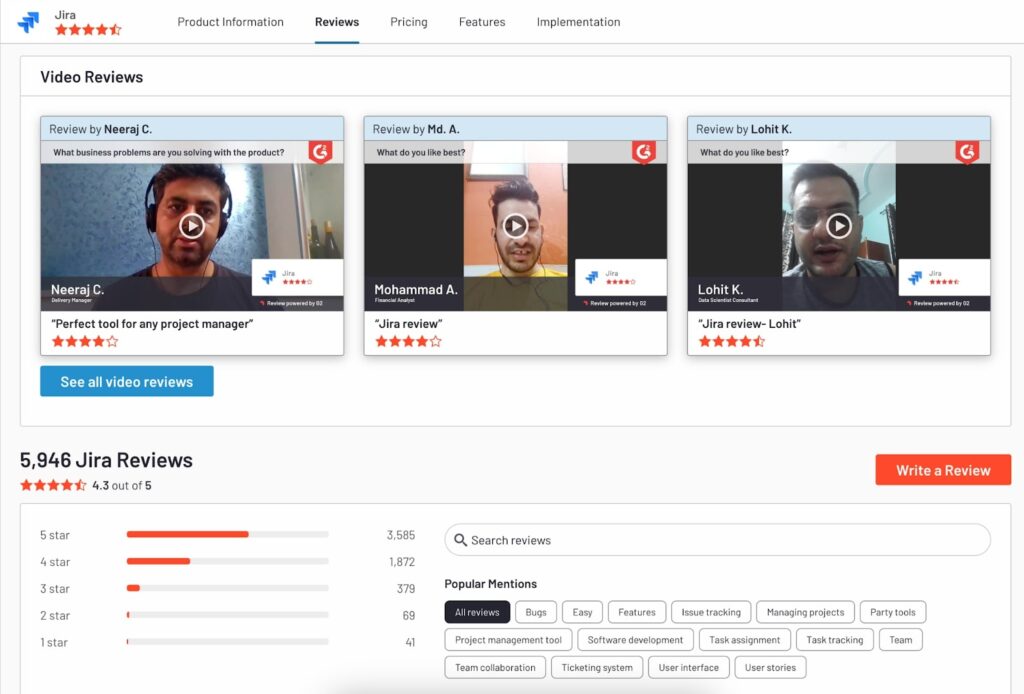Select Task tracking chip
This screenshot has height=694, width=1024.
click(x=835, y=640)
